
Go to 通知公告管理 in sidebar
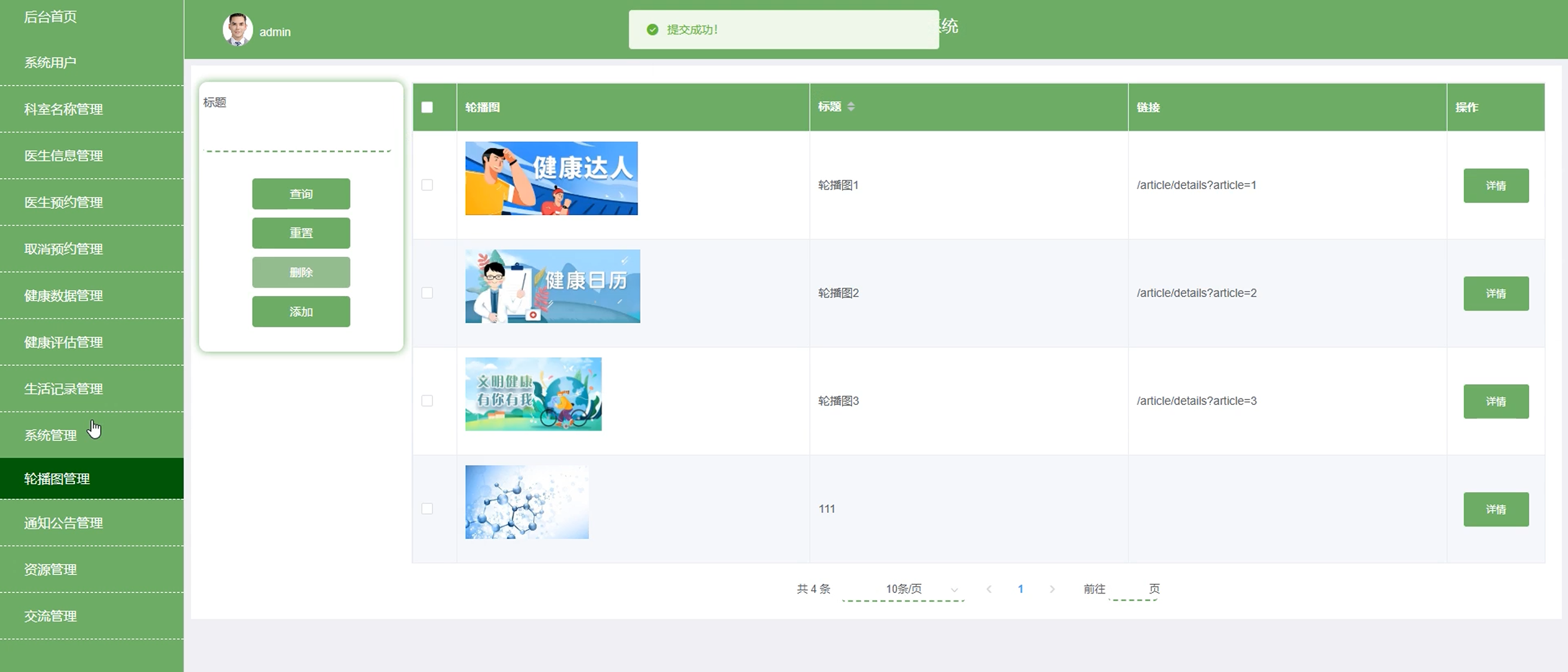[x=63, y=522]
